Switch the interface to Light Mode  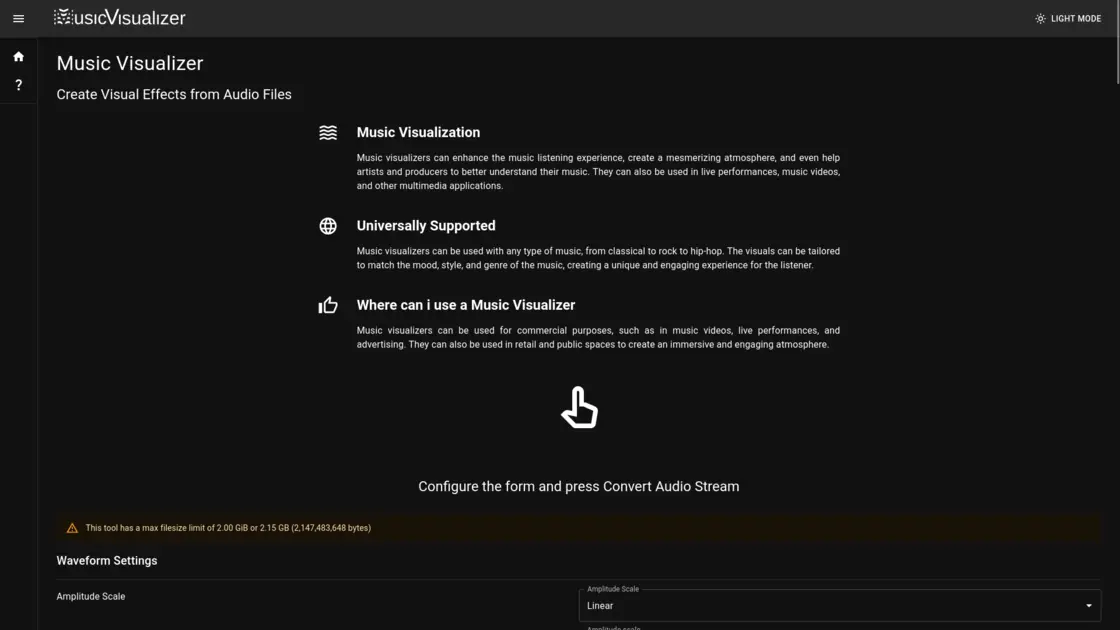tap(1068, 17)
